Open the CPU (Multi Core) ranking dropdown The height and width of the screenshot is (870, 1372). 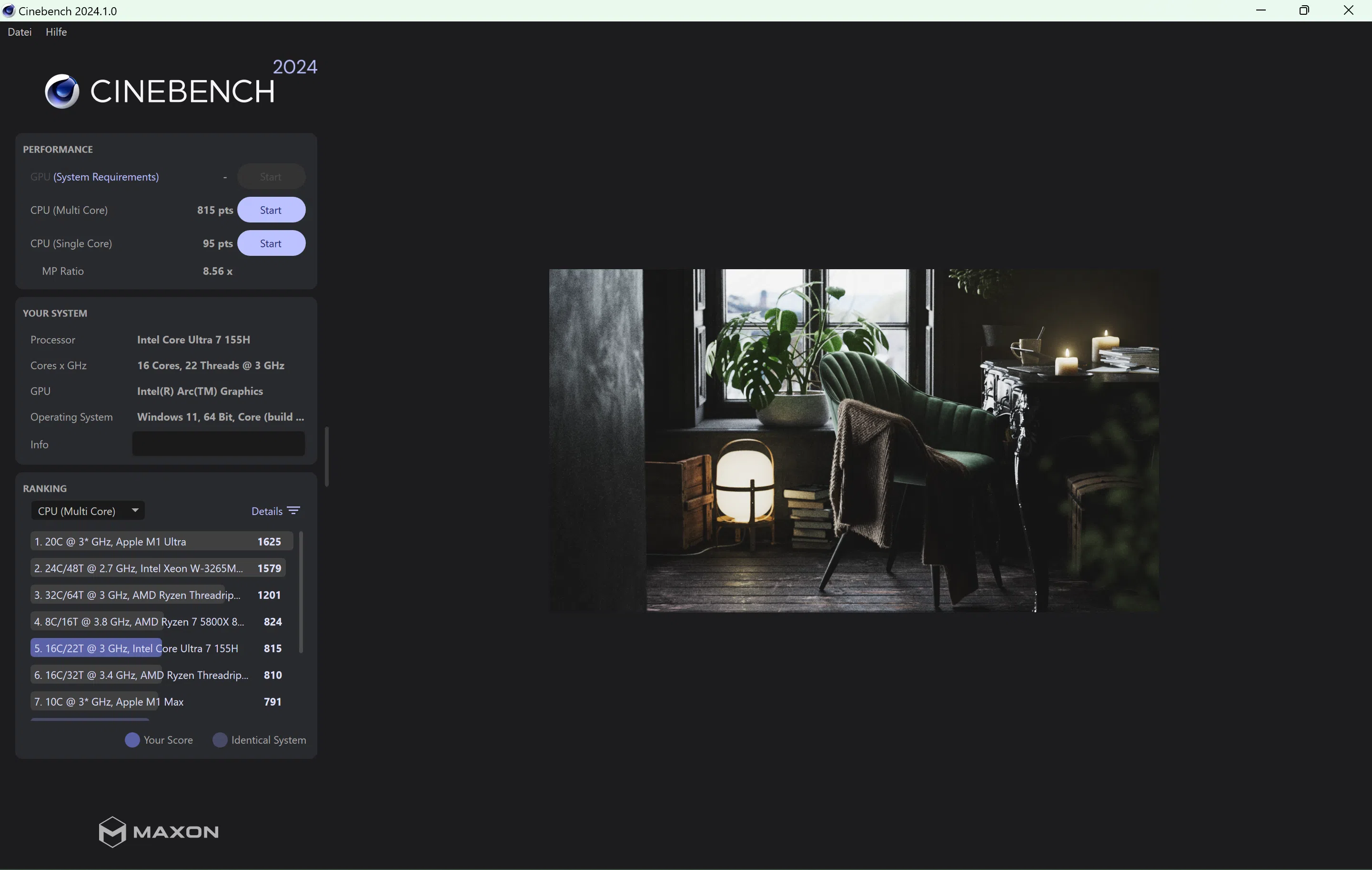pyautogui.click(x=87, y=510)
